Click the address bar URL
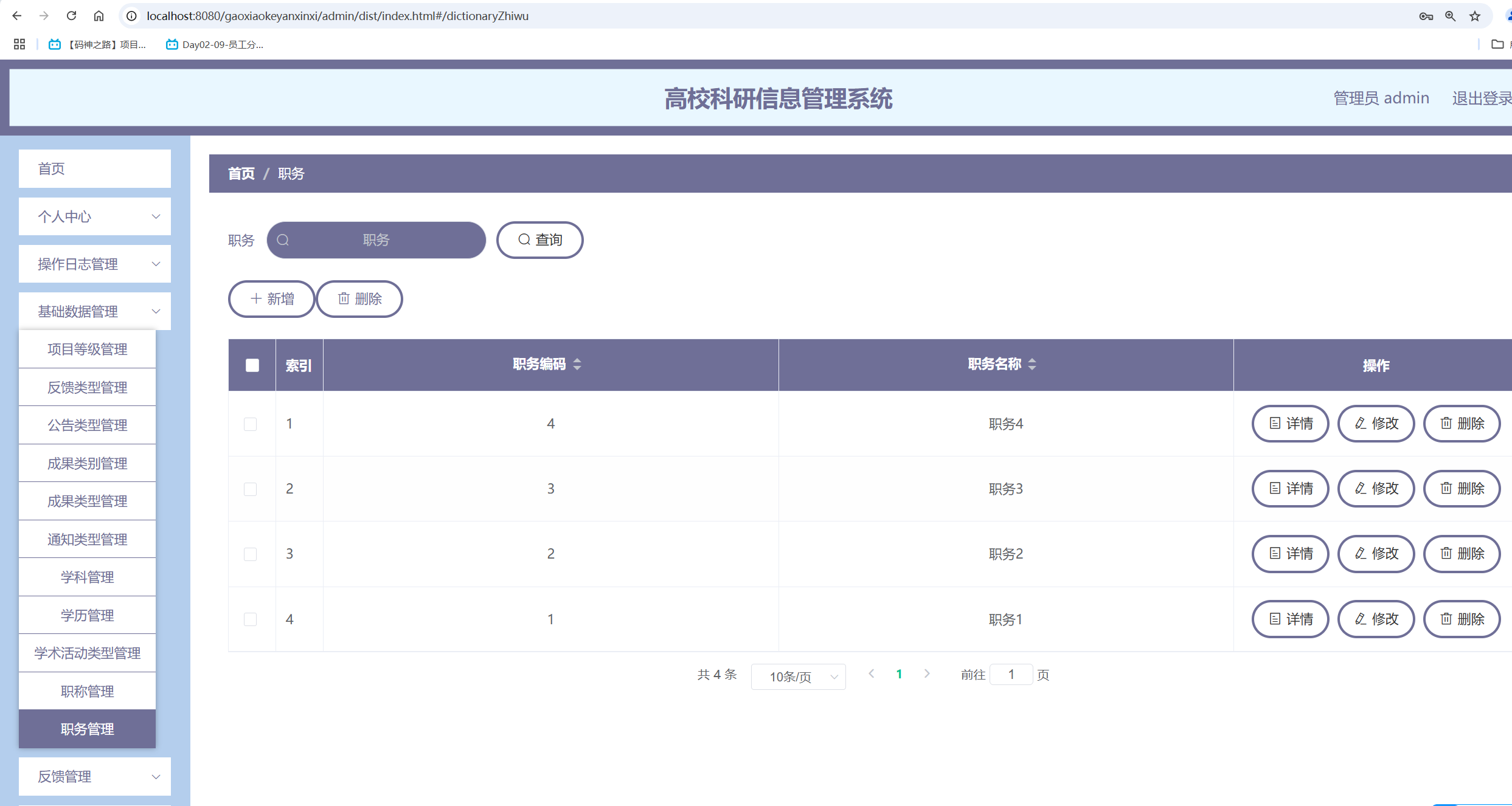 click(x=338, y=16)
